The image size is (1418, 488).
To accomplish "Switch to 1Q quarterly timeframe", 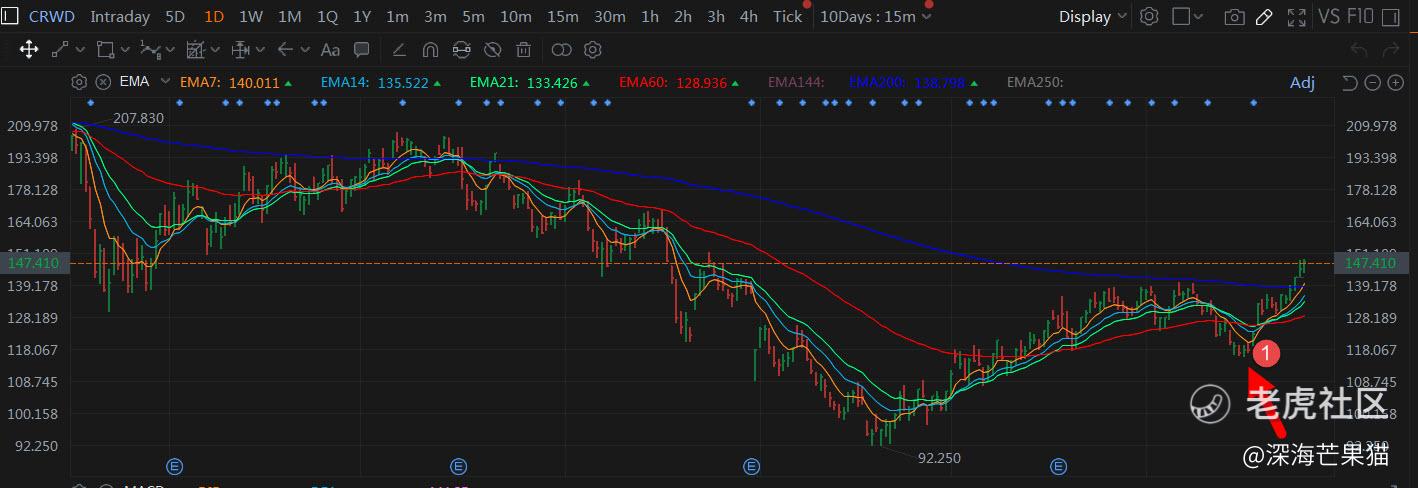I will [x=327, y=16].
